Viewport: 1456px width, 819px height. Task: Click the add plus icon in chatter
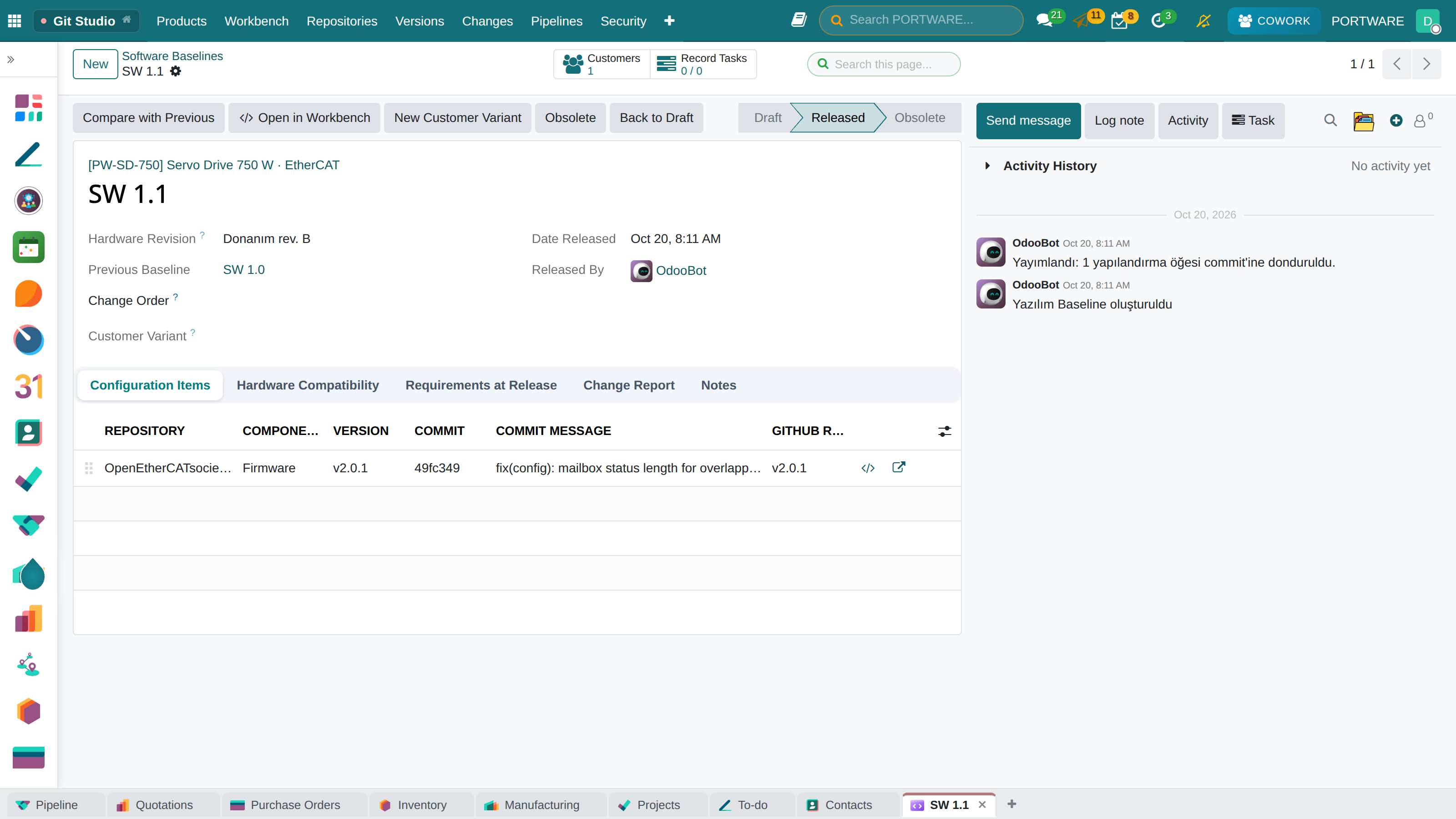coord(1396,121)
